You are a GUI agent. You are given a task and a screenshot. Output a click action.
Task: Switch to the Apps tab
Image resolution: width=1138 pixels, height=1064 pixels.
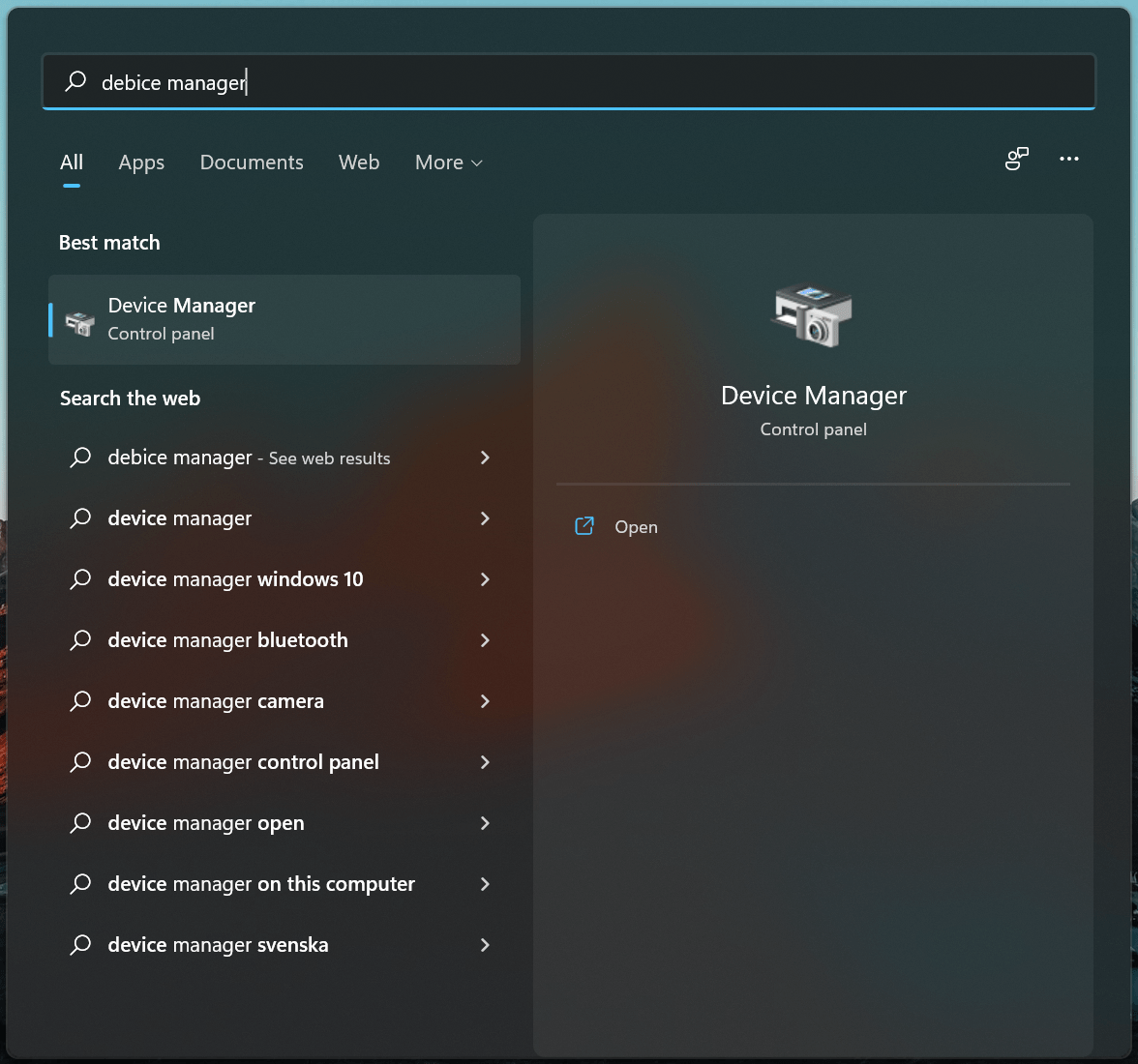point(141,163)
